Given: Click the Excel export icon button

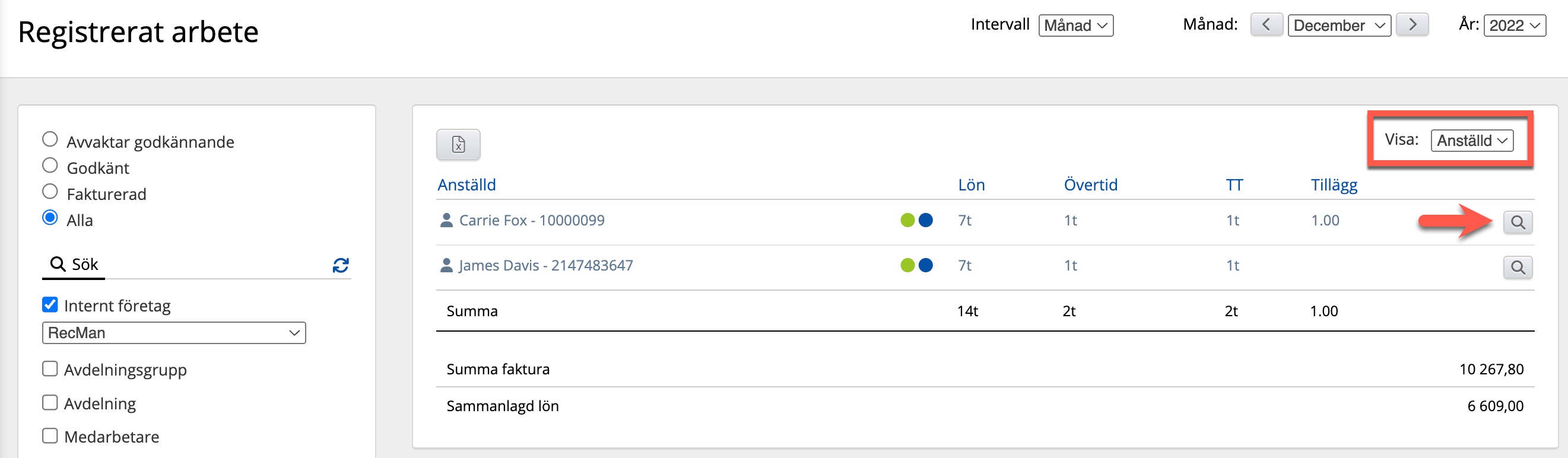Looking at the screenshot, I should click(458, 145).
